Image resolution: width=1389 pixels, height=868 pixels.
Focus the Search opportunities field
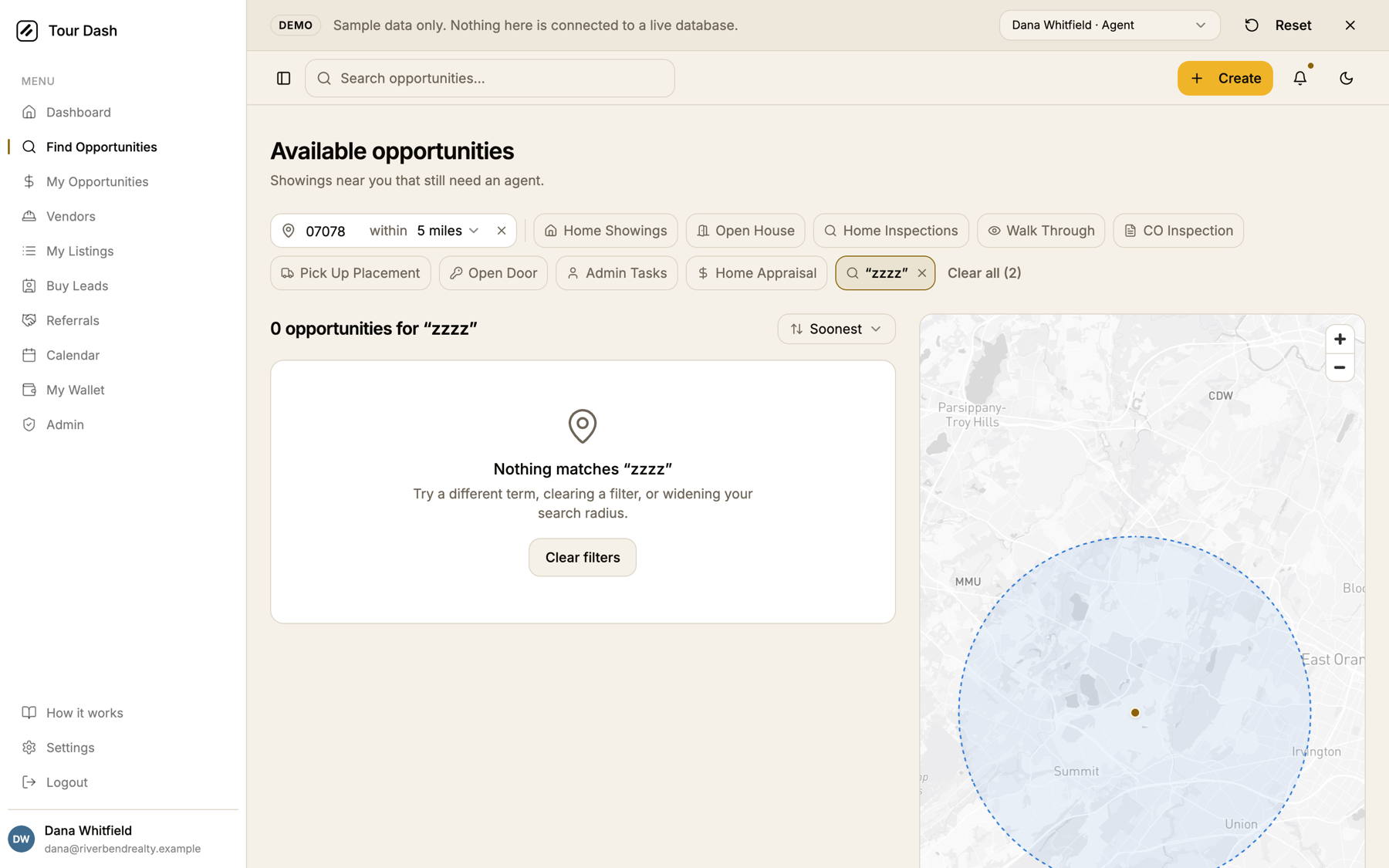tap(490, 78)
